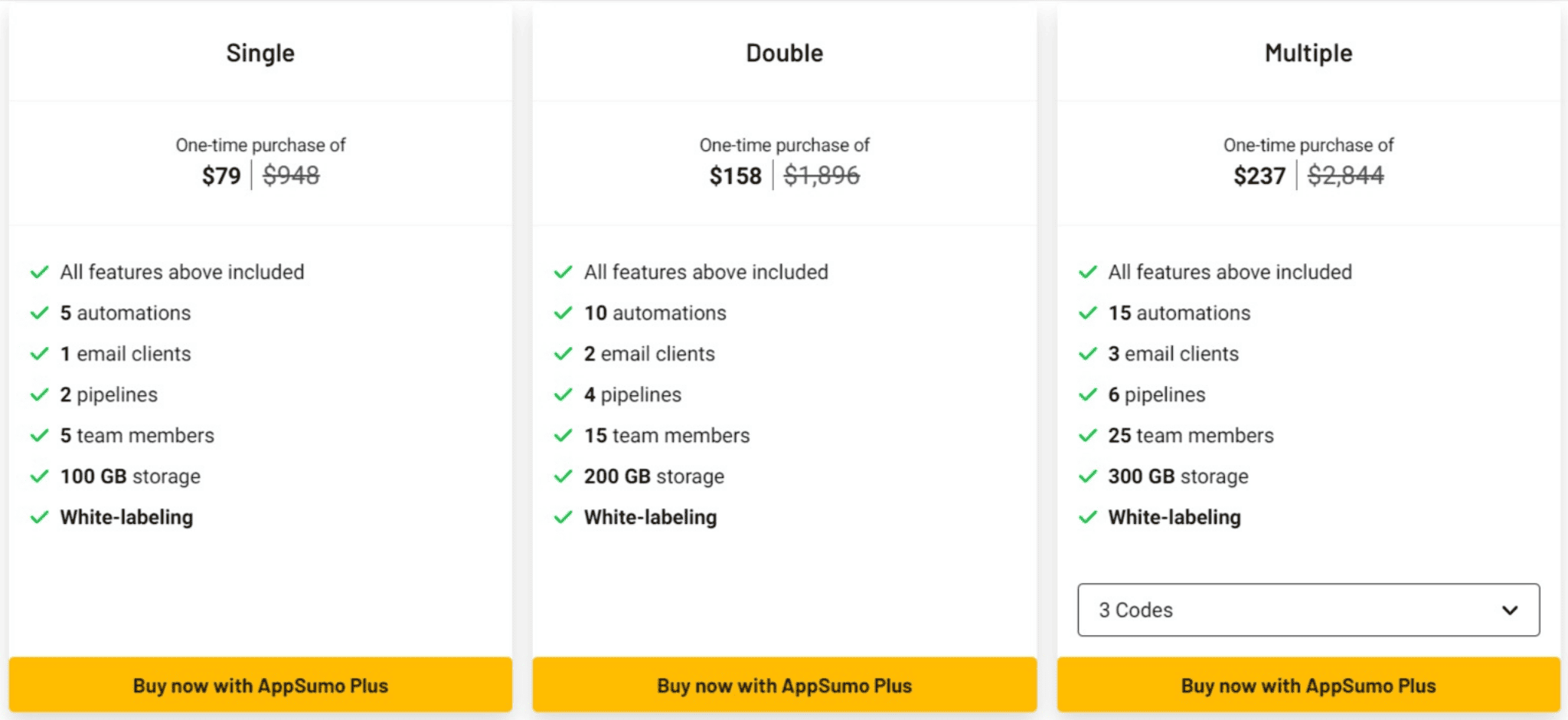Click checkmark next to 25 team members
This screenshot has height=720, width=1568.
(1088, 436)
